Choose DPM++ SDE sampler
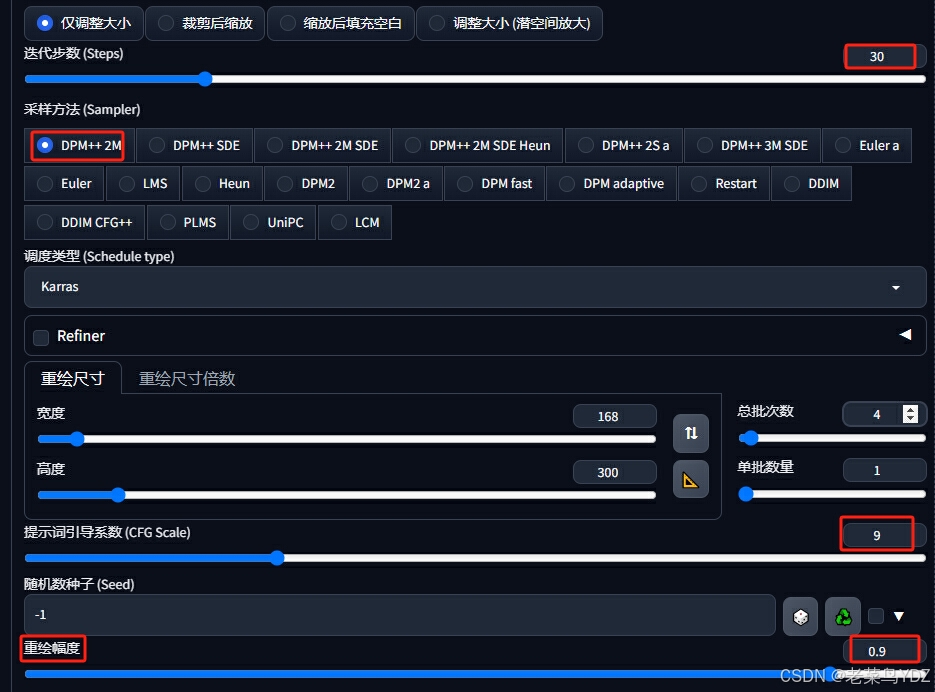 pos(194,146)
